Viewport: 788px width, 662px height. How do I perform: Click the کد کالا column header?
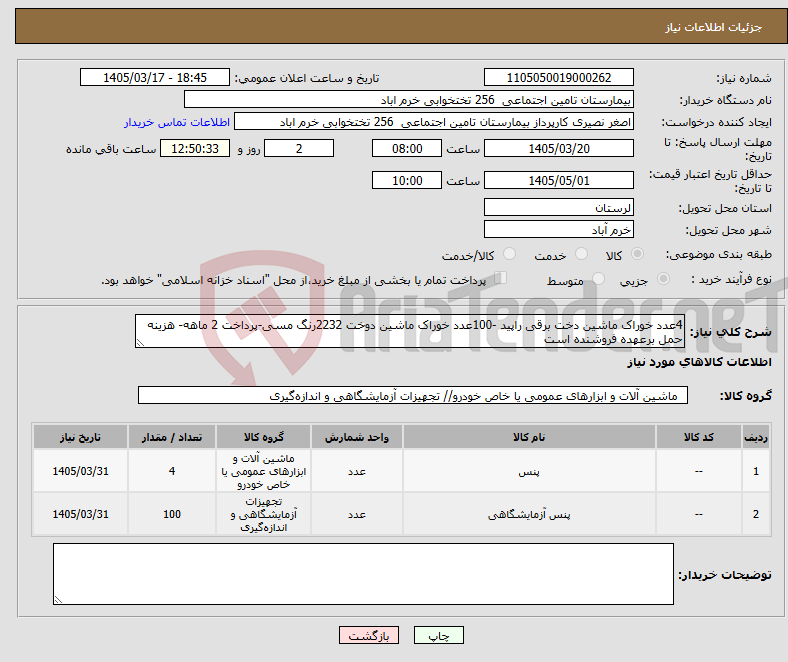pos(698,437)
